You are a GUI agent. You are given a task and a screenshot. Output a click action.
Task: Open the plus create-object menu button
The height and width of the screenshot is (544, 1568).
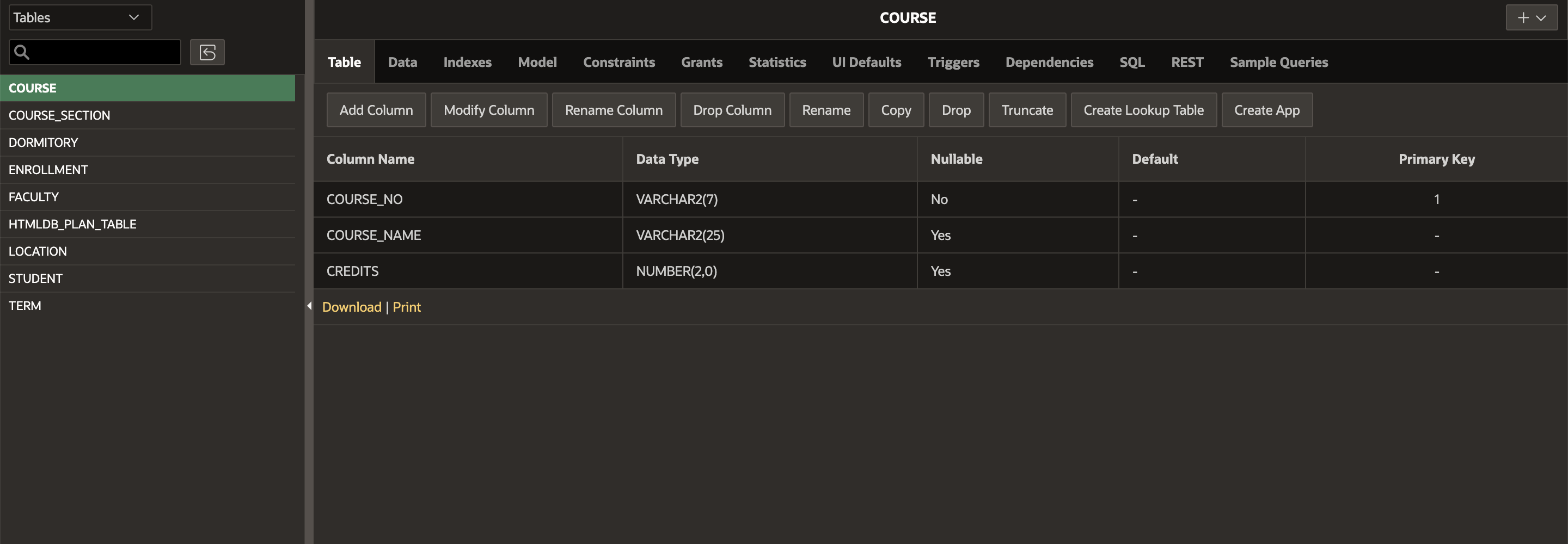[1532, 17]
